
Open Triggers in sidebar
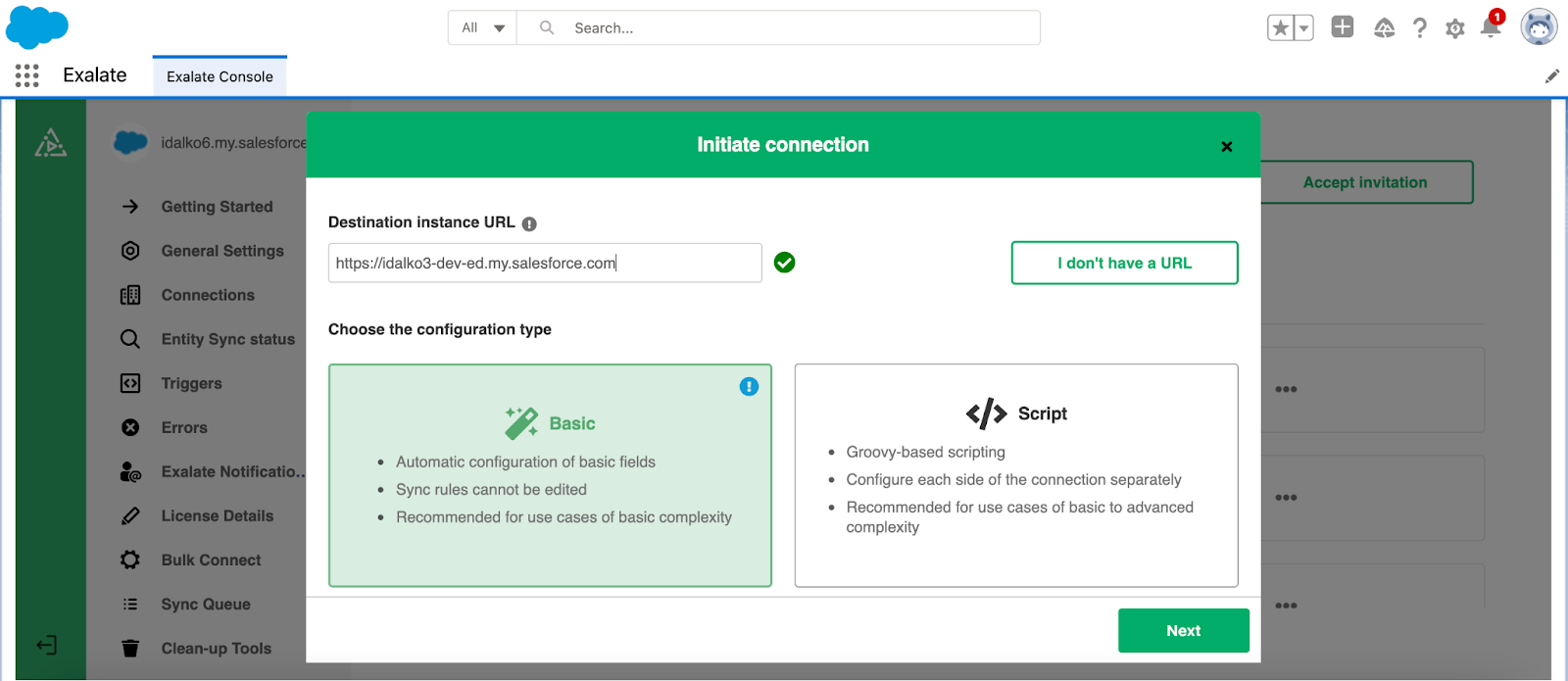[x=191, y=383]
